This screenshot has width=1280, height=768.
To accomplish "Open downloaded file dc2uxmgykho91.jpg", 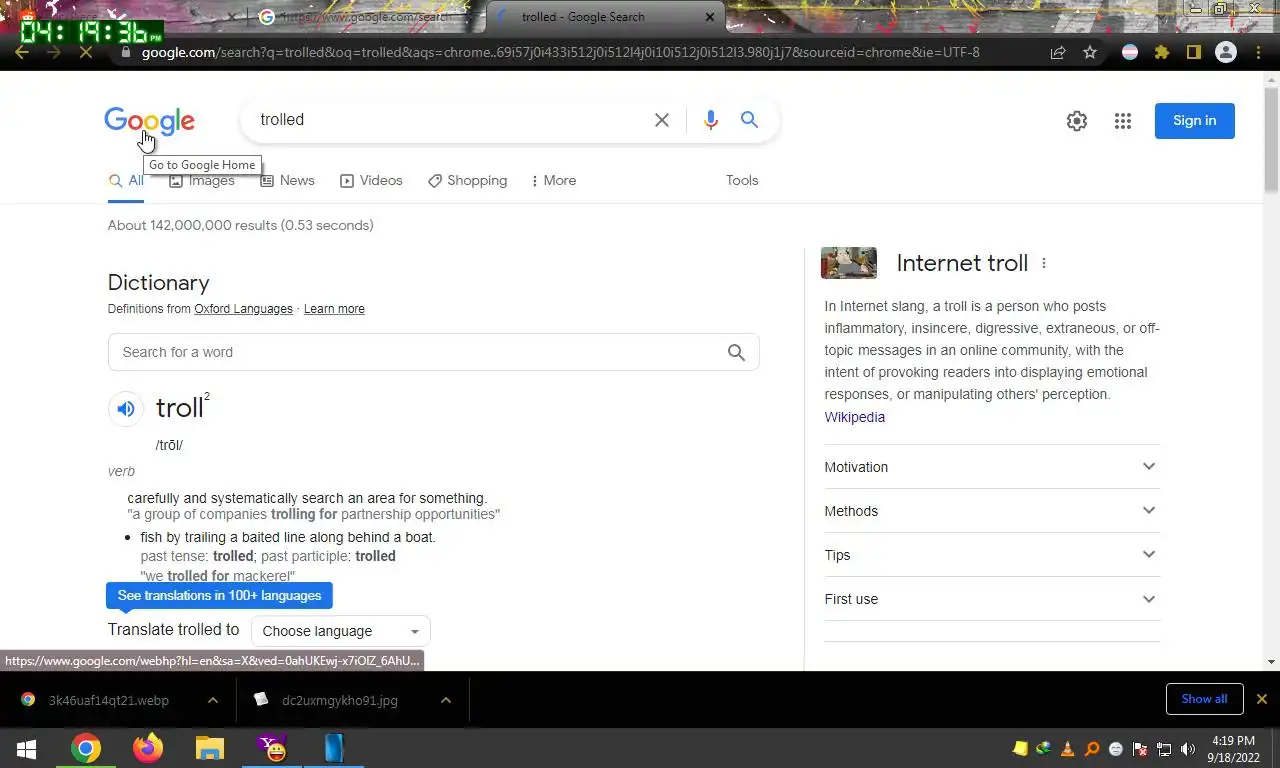I will click(x=340, y=700).
